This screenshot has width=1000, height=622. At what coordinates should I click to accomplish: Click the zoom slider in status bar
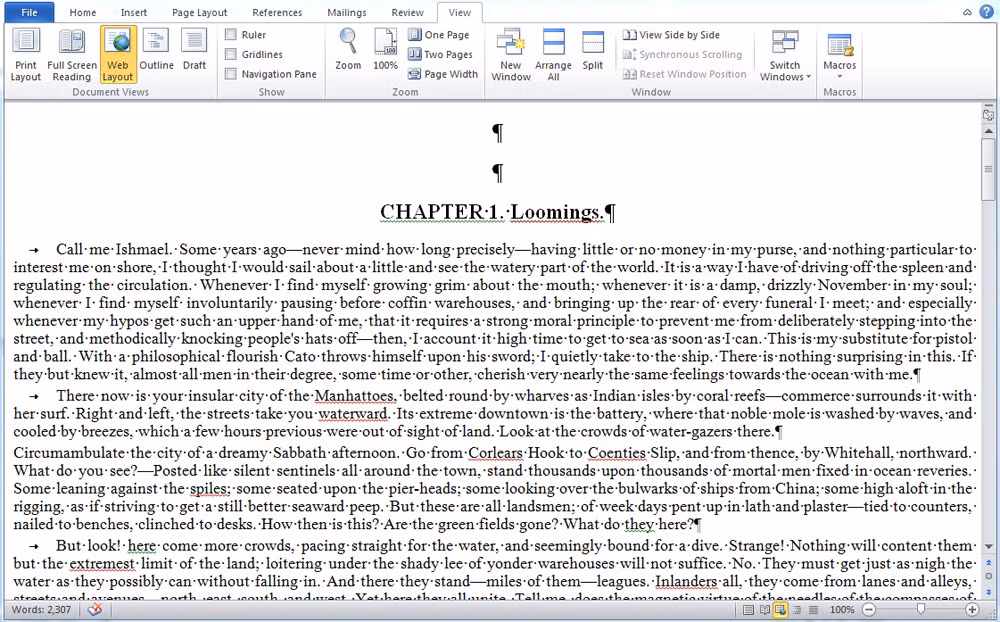[x=920, y=609]
